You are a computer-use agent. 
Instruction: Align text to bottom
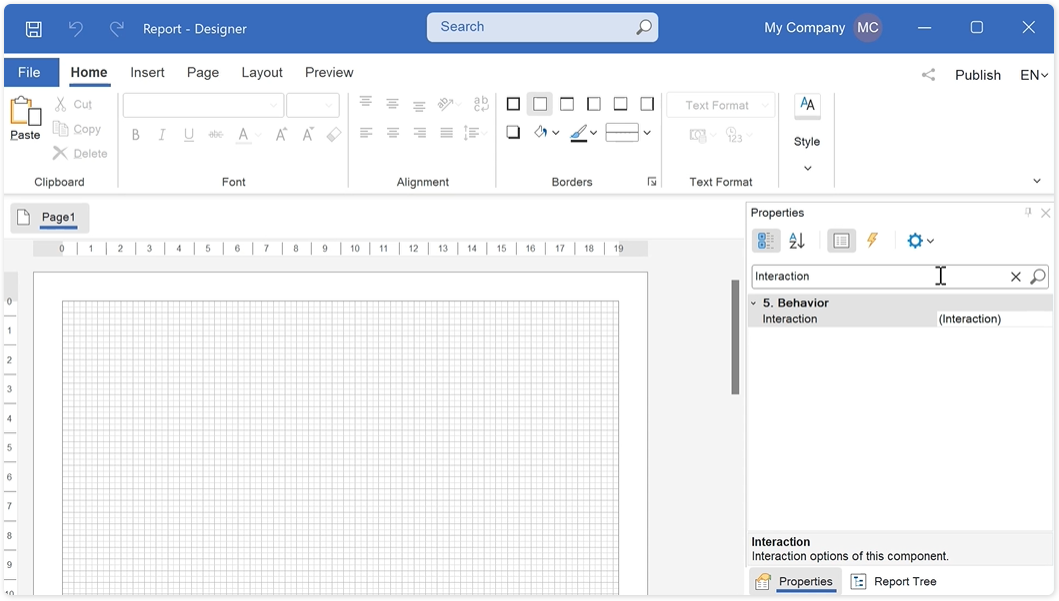click(419, 105)
